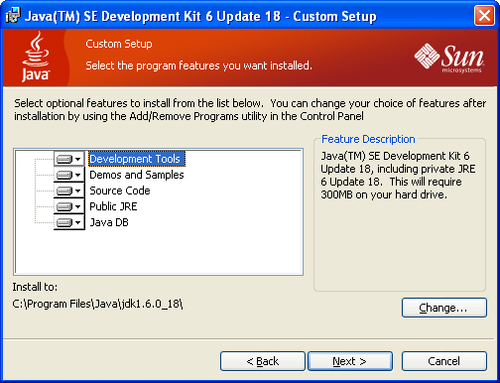Viewport: 500px width, 383px height.
Task: Click the Java coffee cup logo
Action: pyautogui.click(x=36, y=56)
